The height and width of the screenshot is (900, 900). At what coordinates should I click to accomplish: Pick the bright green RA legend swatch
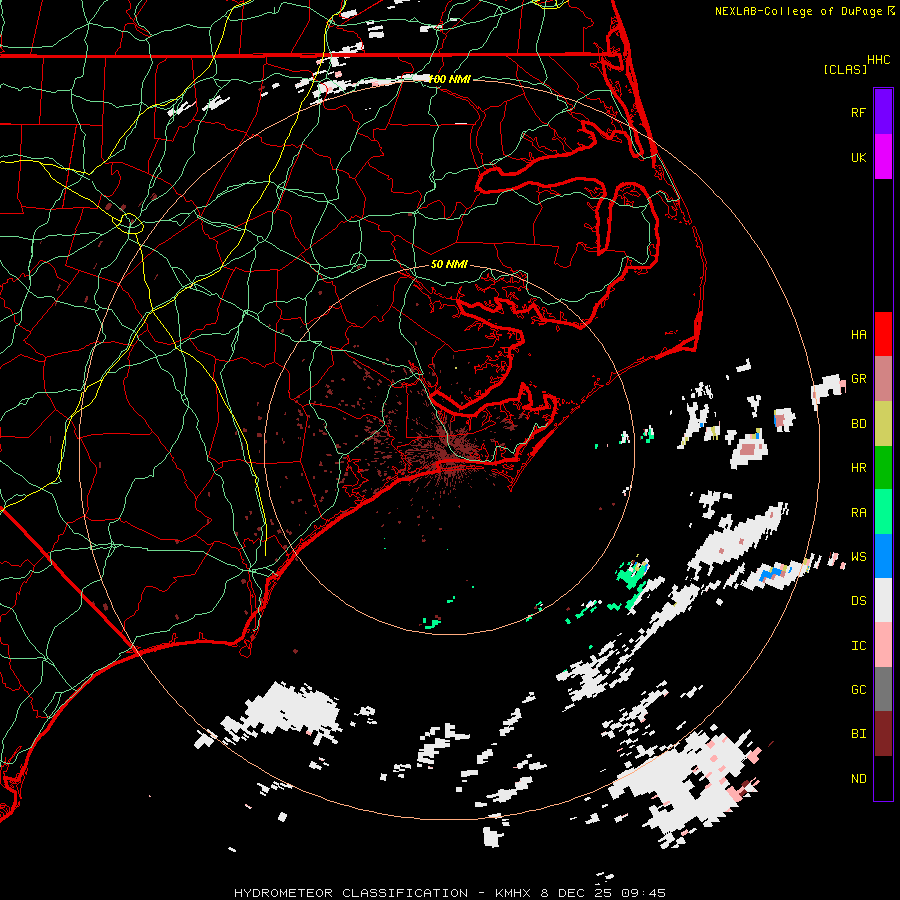883,512
